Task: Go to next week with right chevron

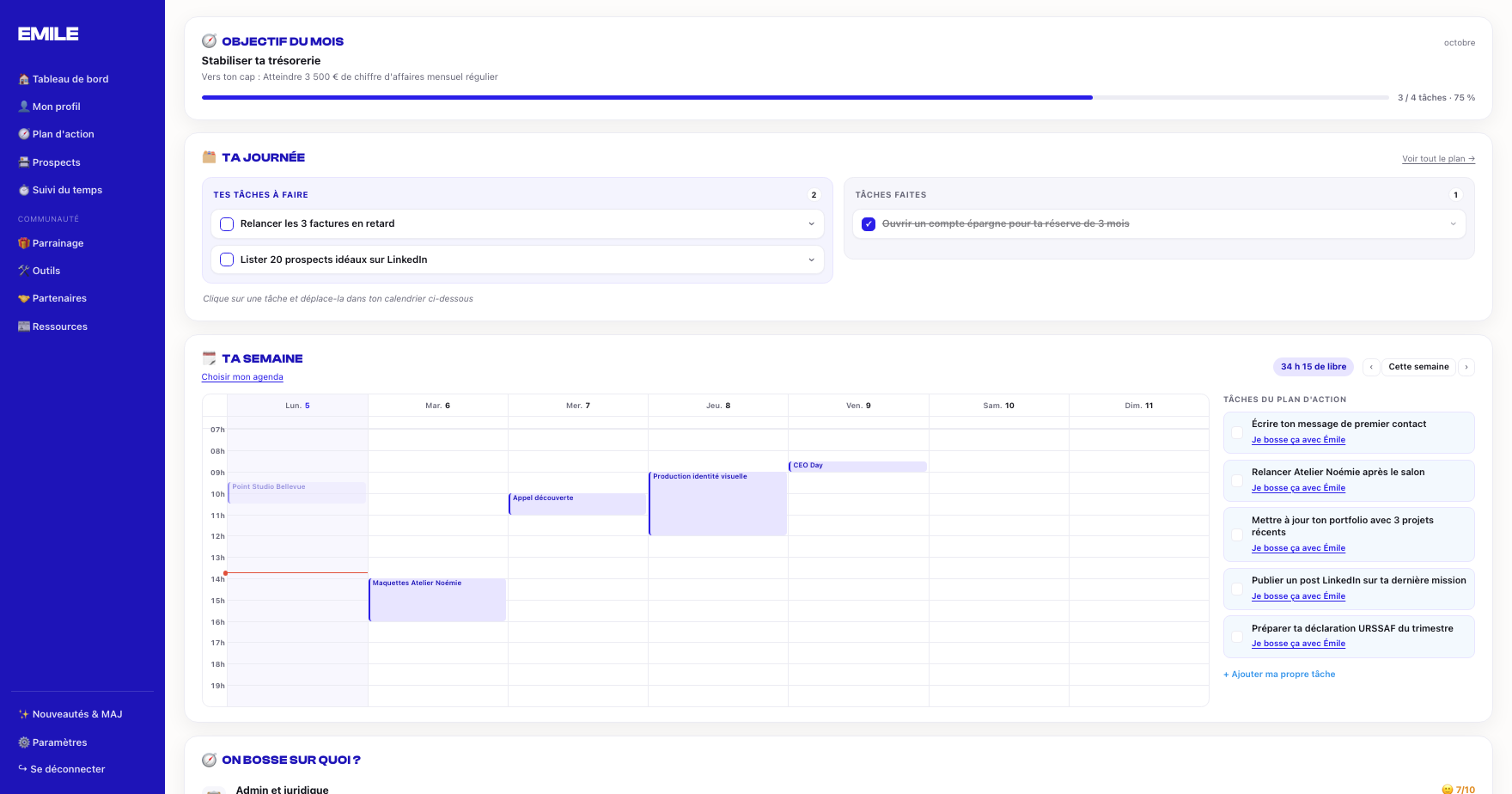Action: click(x=1466, y=367)
